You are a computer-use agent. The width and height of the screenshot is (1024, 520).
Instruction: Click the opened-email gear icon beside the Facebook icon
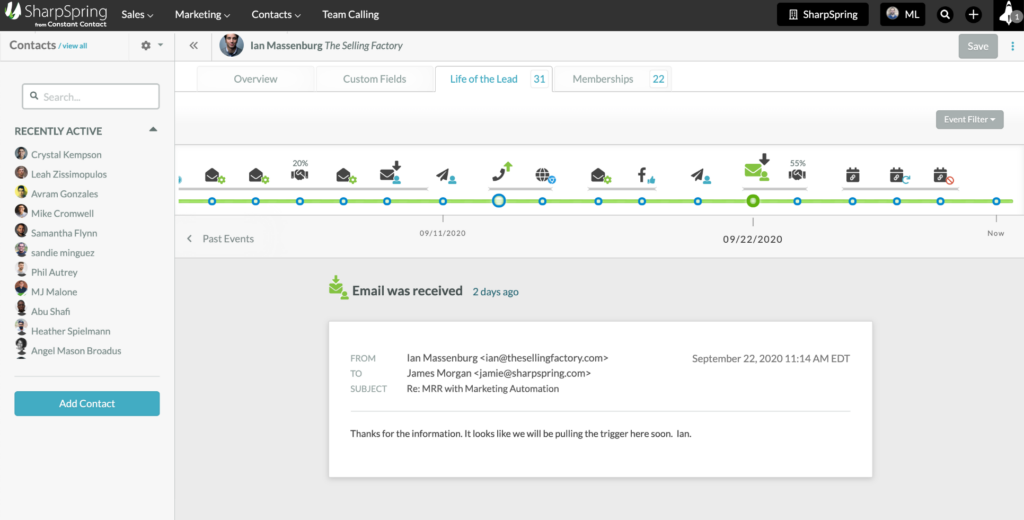[x=600, y=175]
